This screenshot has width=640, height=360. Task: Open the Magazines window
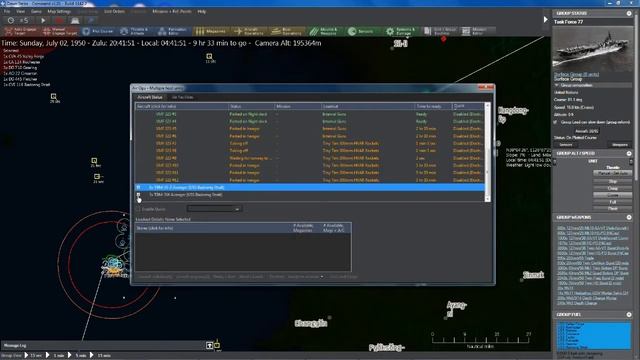point(211,31)
